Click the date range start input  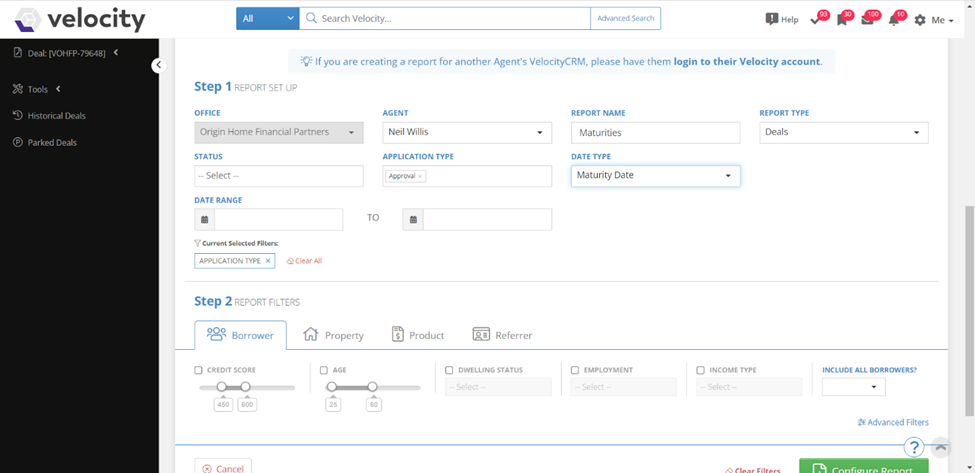pos(279,219)
